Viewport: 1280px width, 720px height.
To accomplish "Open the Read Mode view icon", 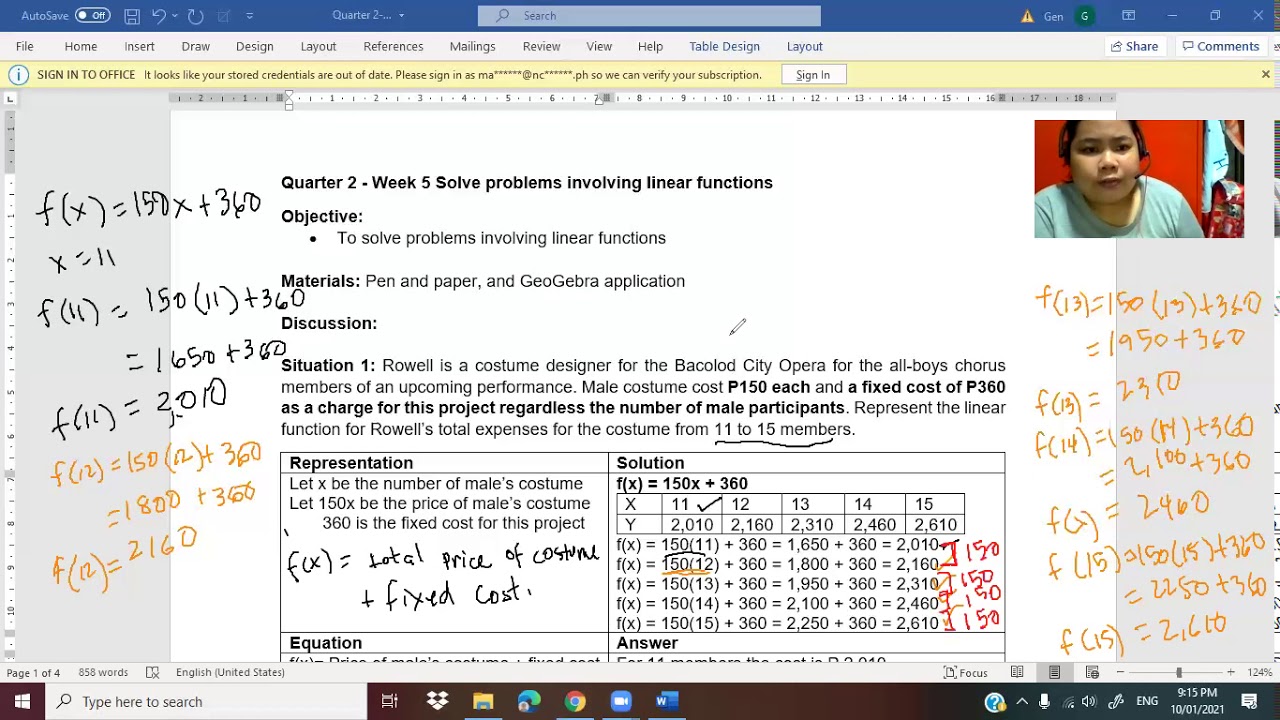I will tap(1017, 672).
